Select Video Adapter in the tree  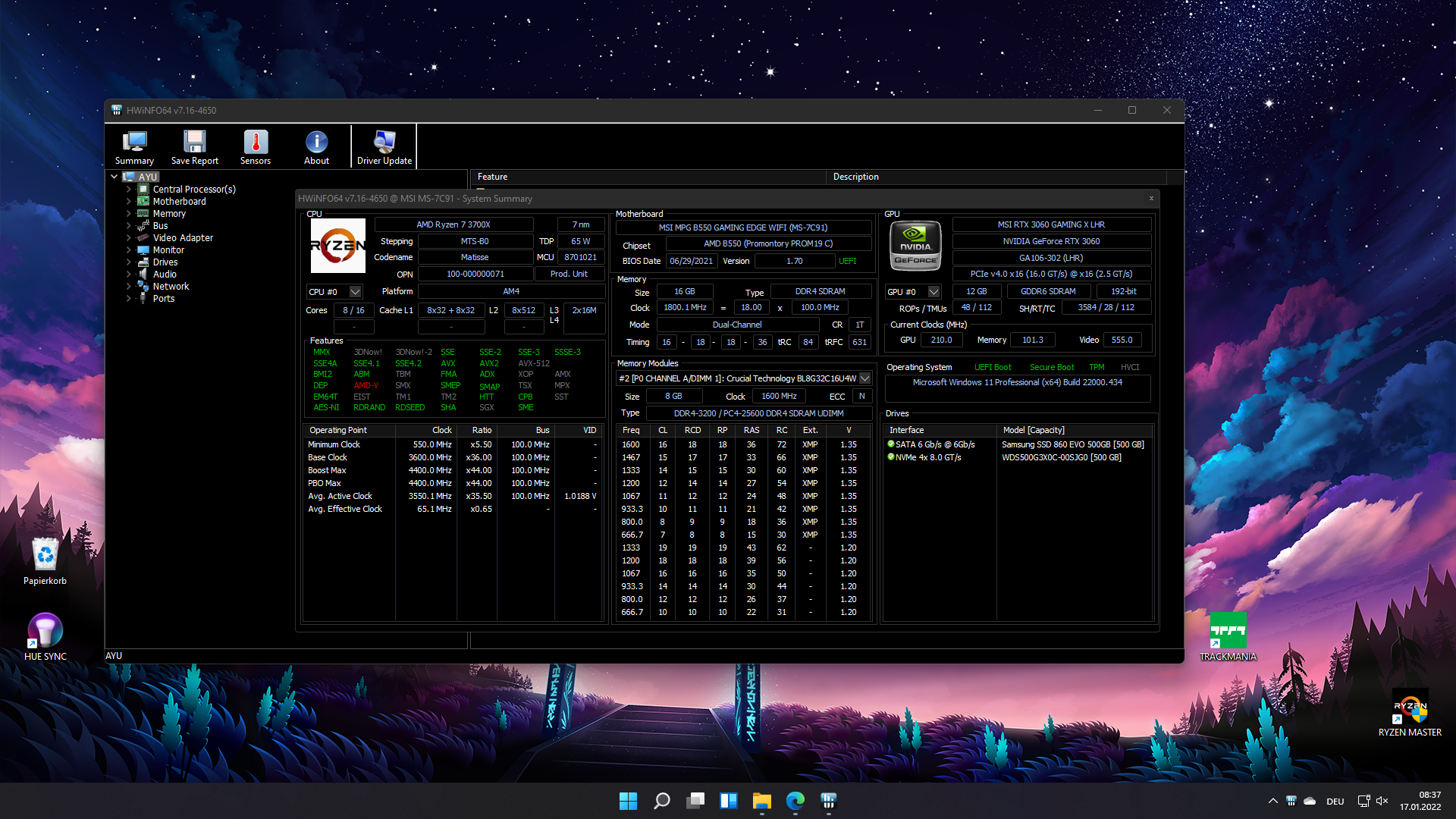[x=183, y=238]
